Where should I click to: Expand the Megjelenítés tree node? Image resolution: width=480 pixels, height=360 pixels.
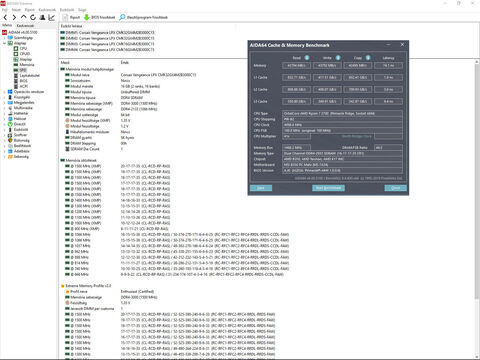coord(4,102)
